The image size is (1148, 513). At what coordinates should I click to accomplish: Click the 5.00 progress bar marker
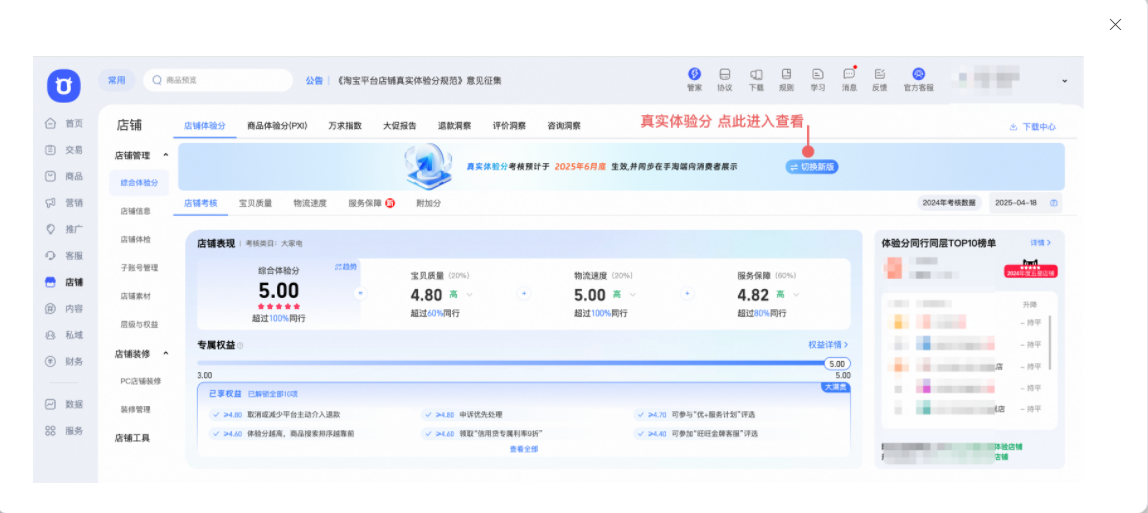point(838,364)
